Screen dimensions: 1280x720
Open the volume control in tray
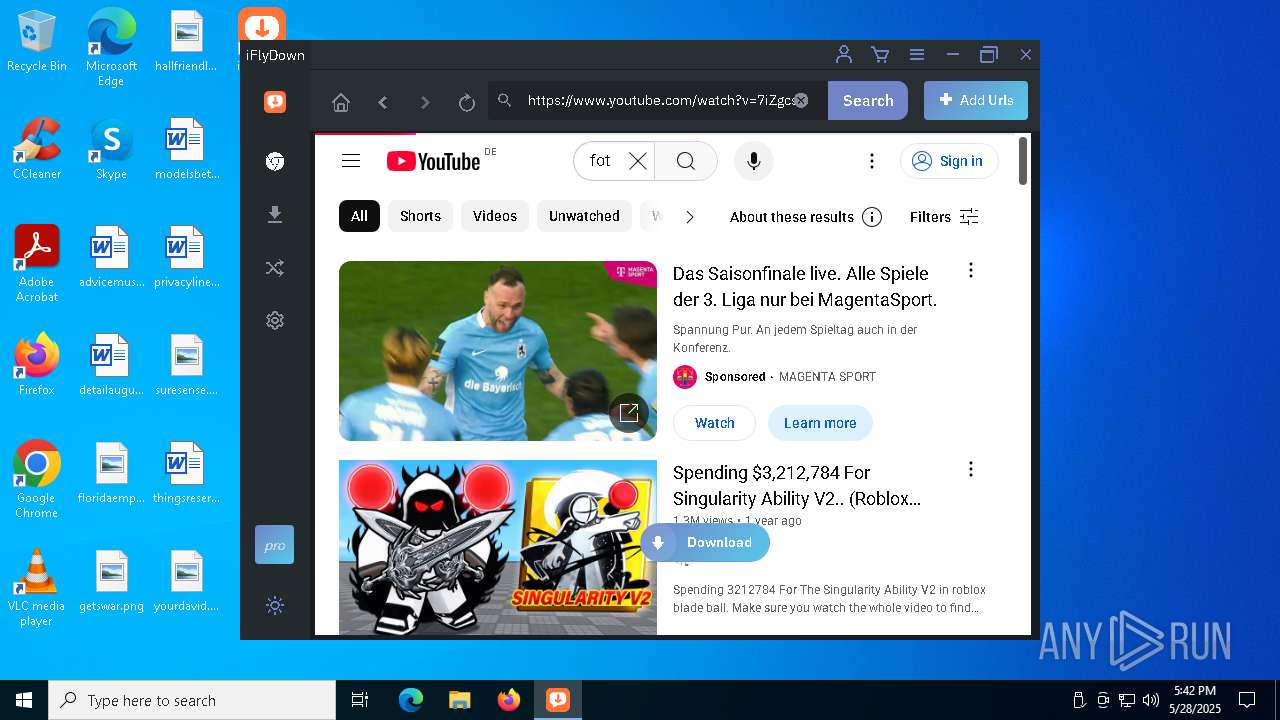click(1150, 700)
